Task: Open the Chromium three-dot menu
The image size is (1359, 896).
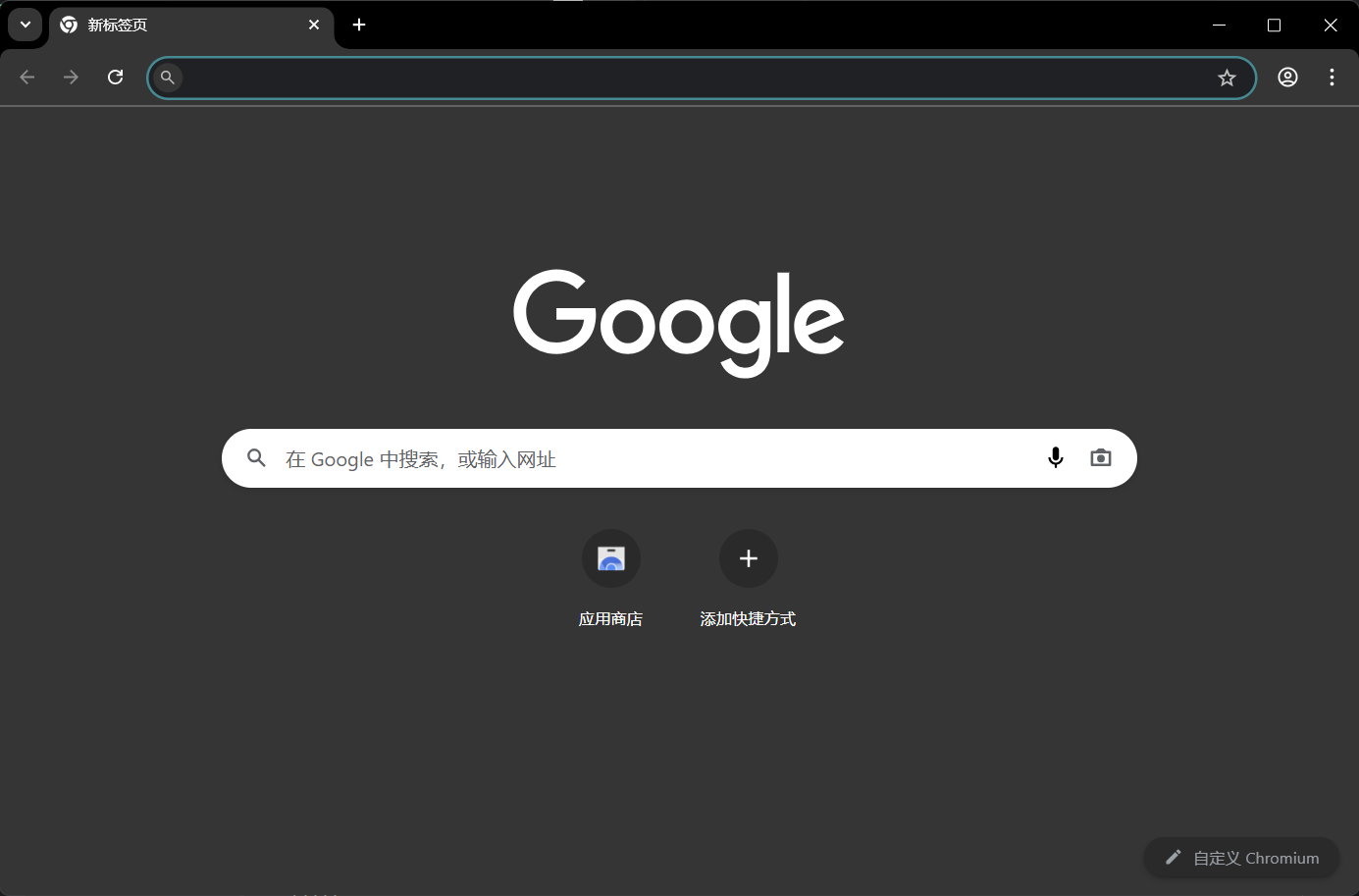Action: pos(1332,78)
